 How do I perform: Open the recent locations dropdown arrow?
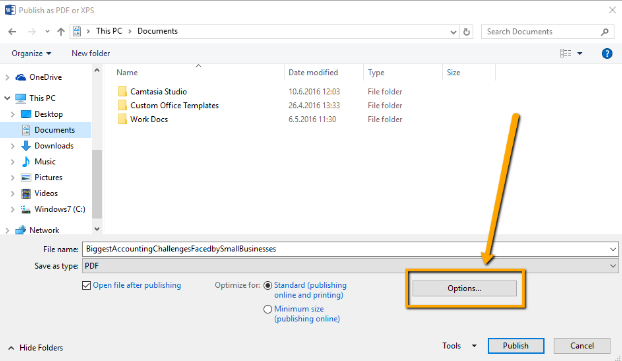(x=47, y=32)
